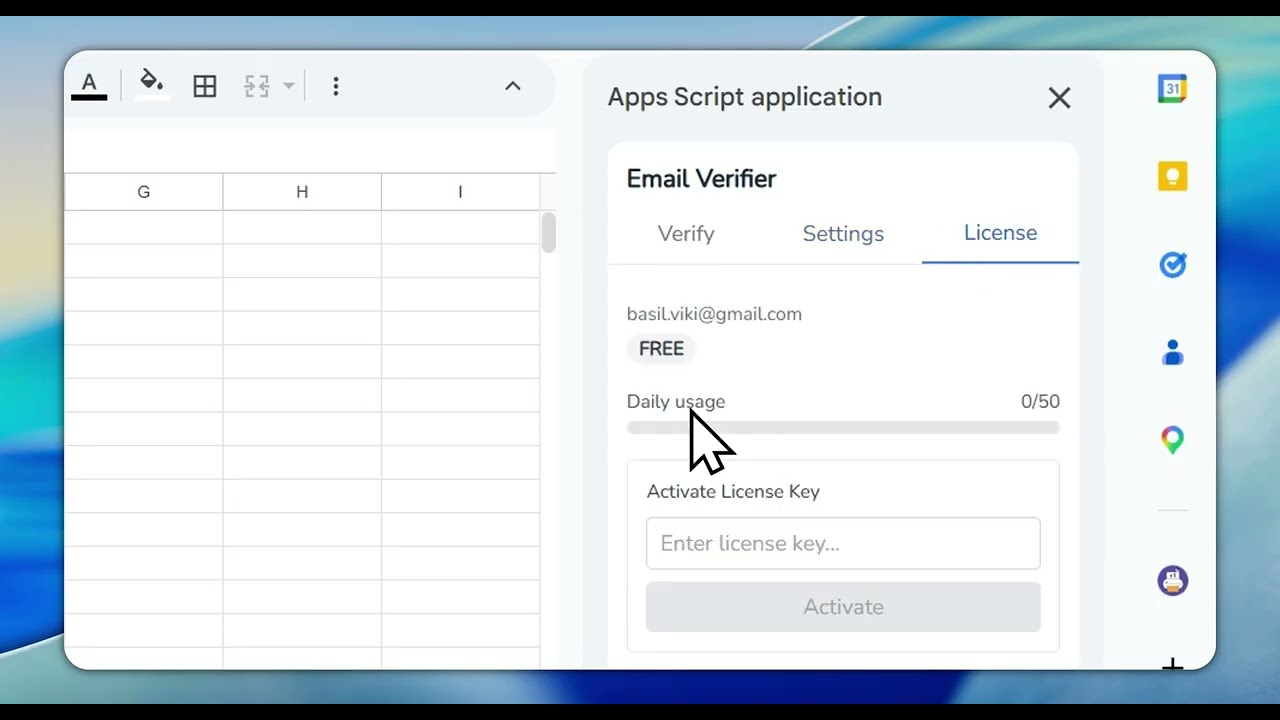Switch to the Verify tab
The height and width of the screenshot is (720, 1280).
(x=686, y=233)
